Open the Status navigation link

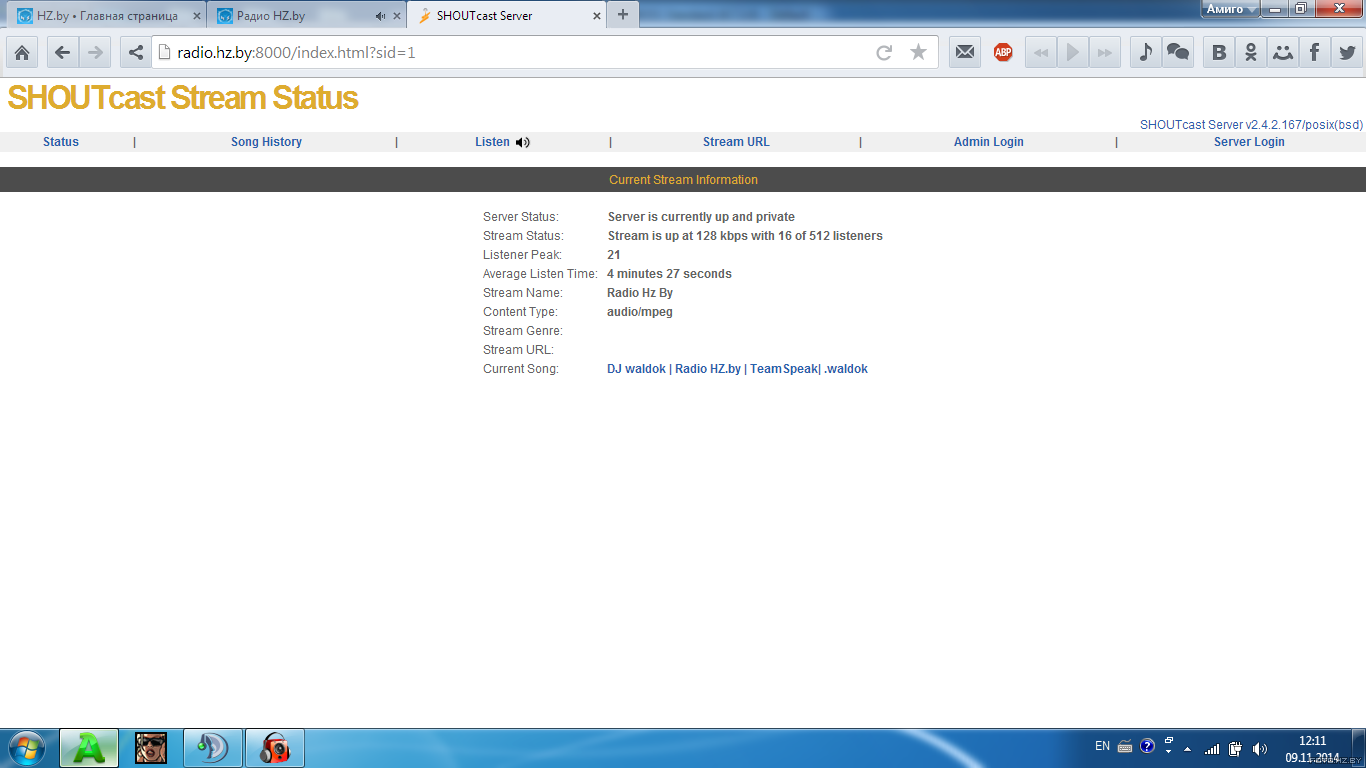point(61,142)
